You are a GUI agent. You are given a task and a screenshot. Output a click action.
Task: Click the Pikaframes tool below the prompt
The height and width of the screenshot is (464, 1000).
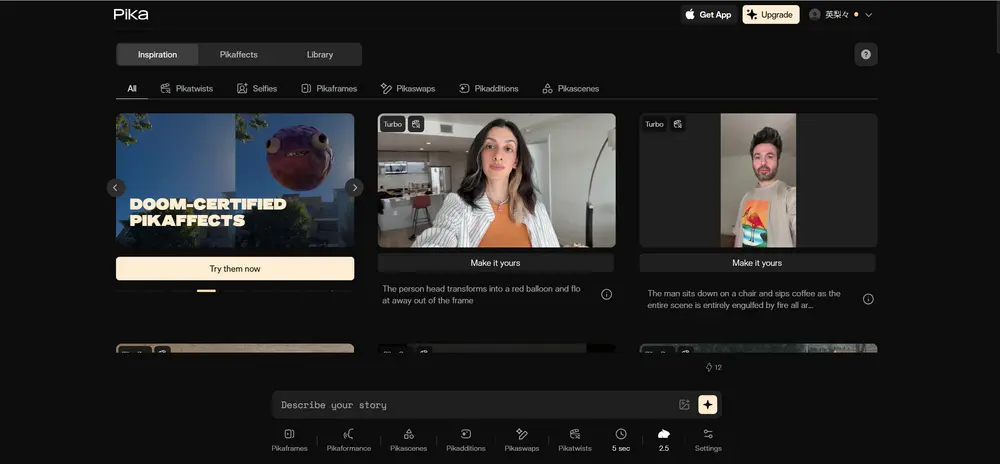click(x=290, y=440)
